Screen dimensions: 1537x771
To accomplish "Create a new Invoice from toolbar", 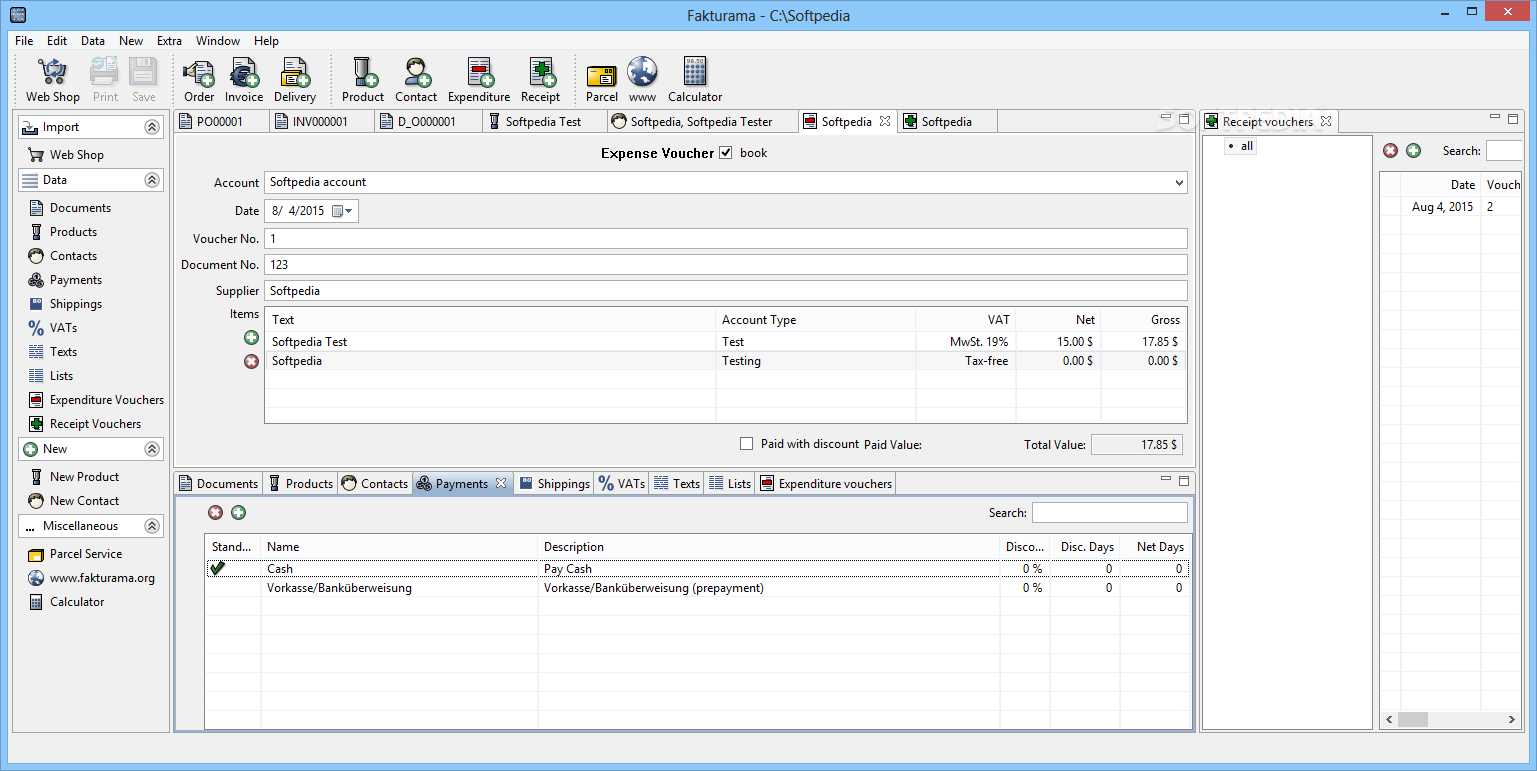I will coord(244,80).
